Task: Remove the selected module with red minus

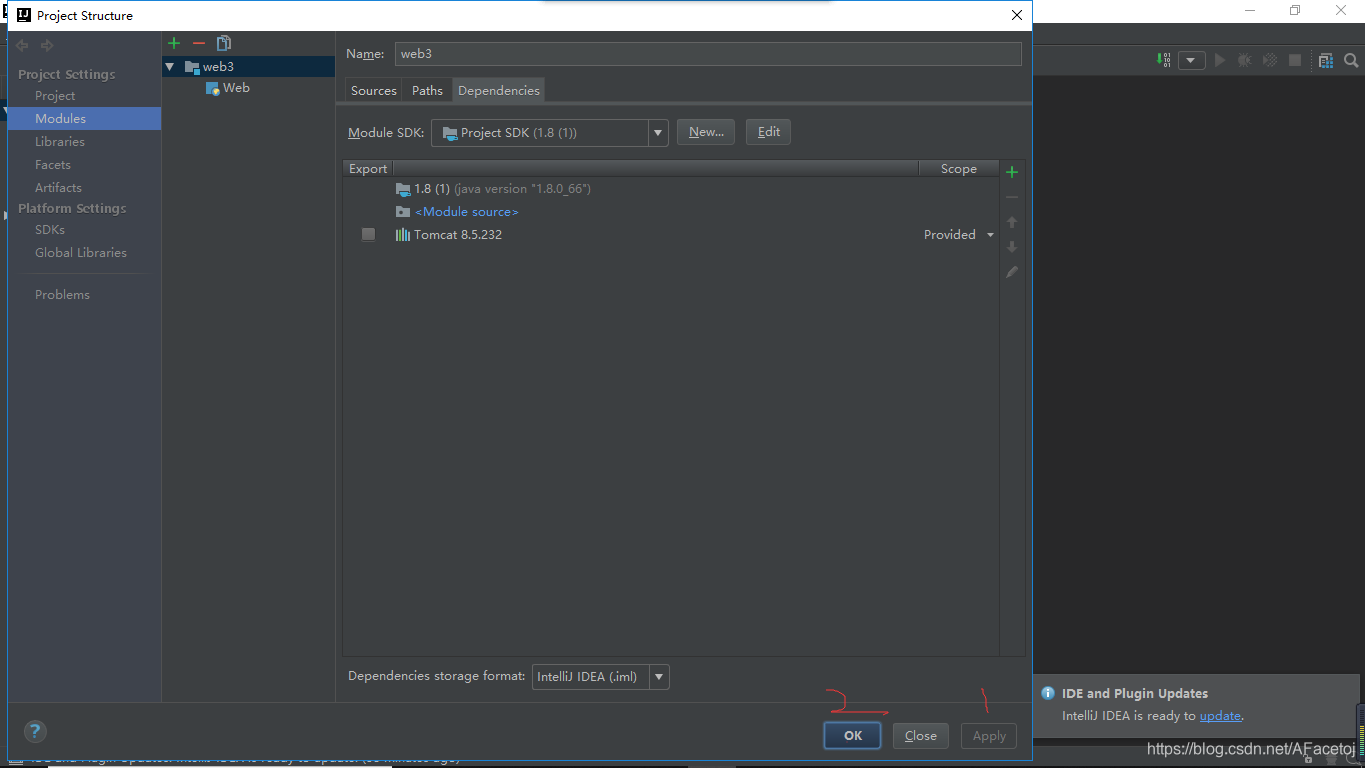Action: coord(198,43)
